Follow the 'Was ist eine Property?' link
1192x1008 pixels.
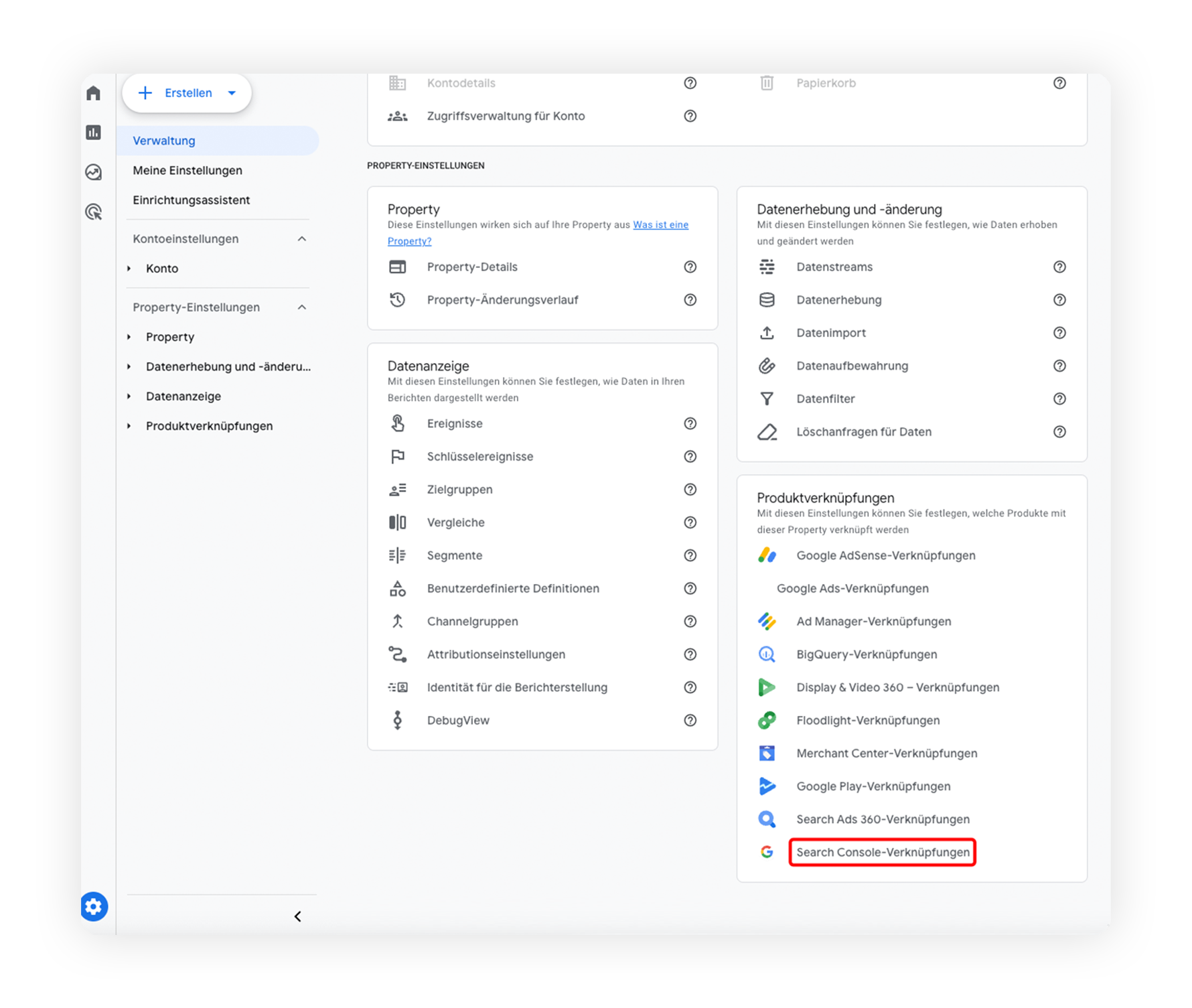[538, 232]
